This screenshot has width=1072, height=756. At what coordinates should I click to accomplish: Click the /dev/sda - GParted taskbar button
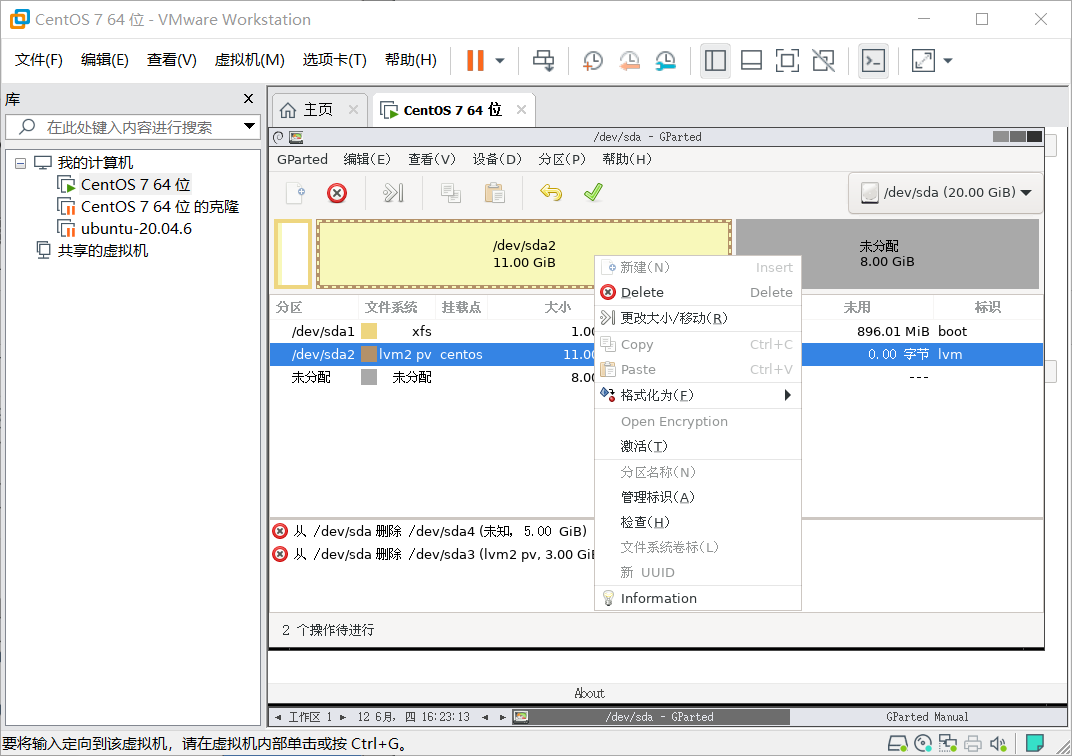[x=651, y=717]
